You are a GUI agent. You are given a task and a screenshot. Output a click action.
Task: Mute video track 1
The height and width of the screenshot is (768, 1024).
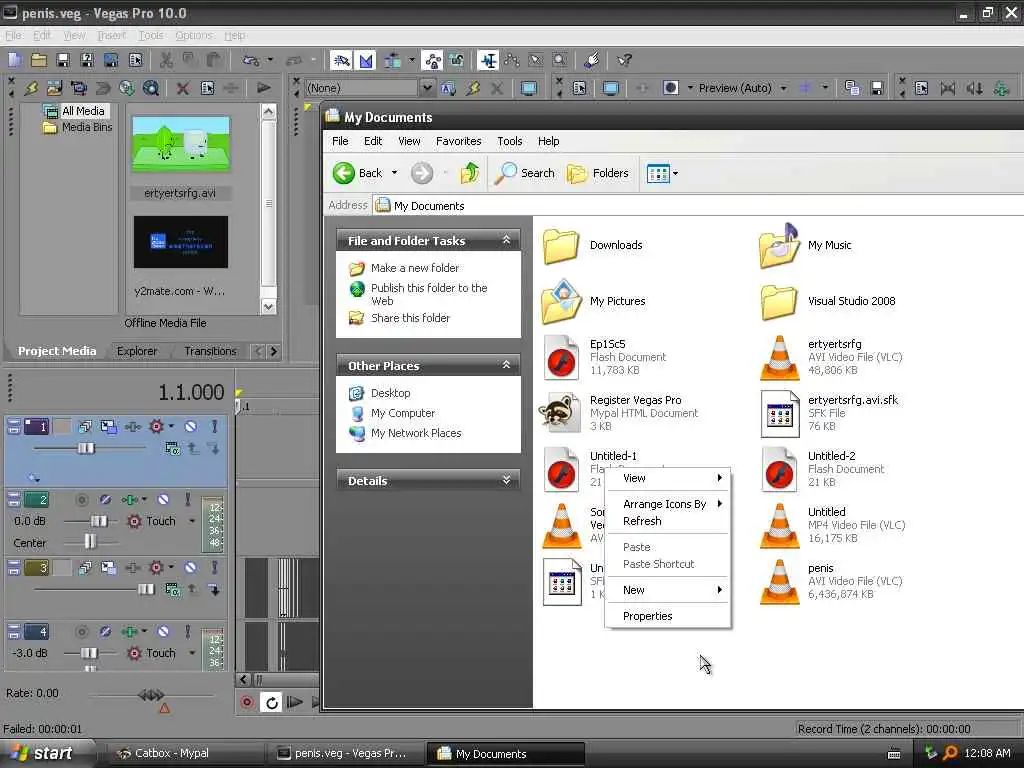coord(190,426)
